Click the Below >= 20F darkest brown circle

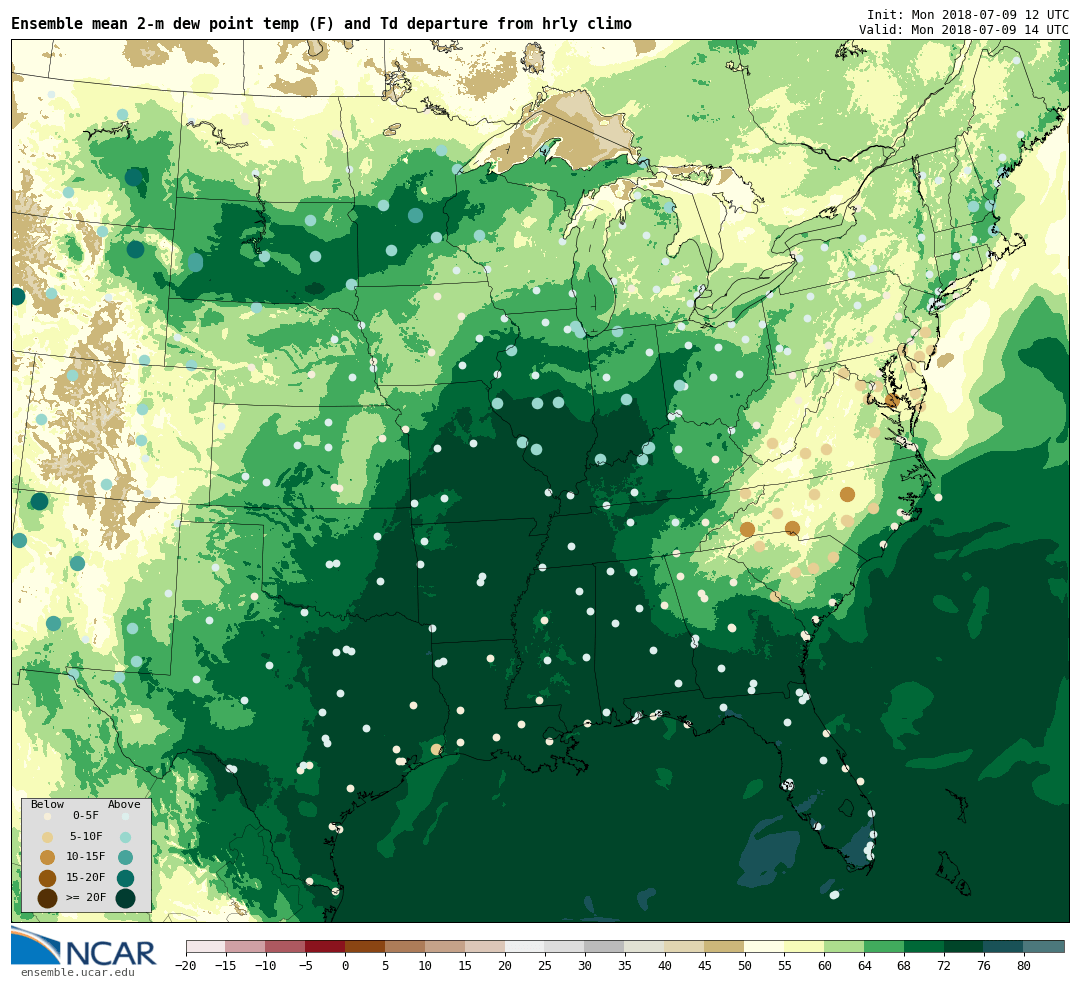point(48,899)
